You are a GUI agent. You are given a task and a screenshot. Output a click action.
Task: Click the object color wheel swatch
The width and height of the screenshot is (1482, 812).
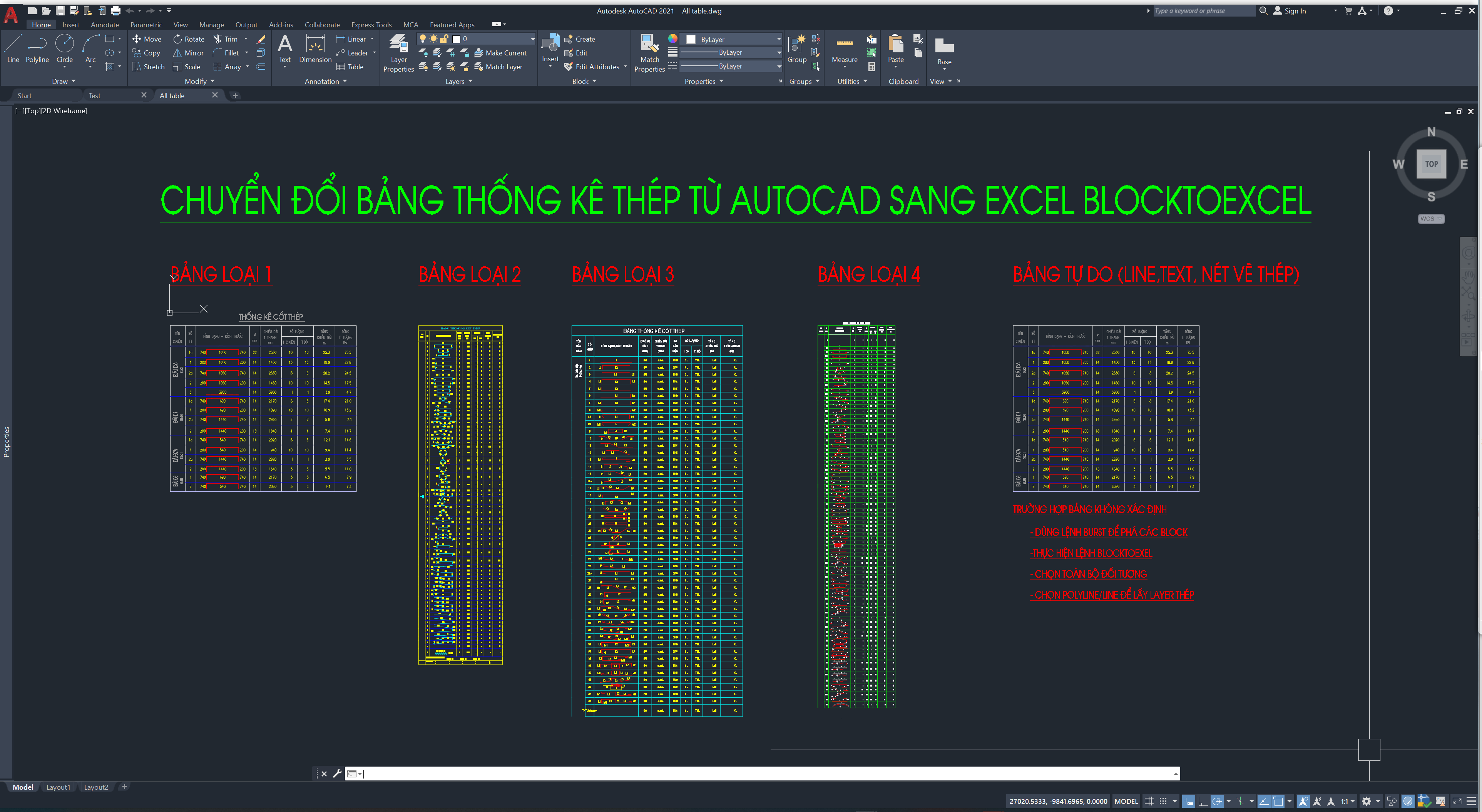672,39
